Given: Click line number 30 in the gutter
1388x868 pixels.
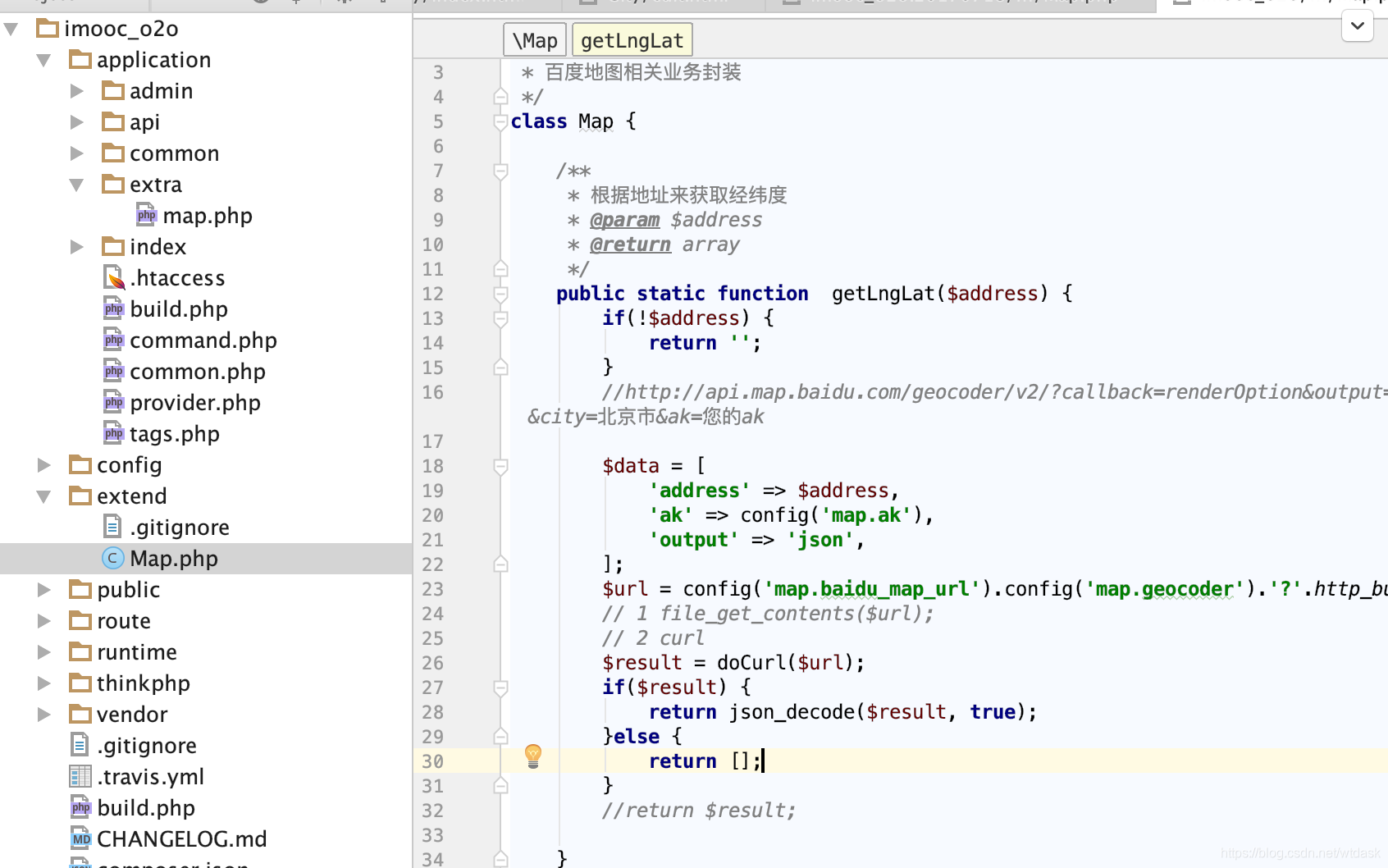Looking at the screenshot, I should [432, 761].
